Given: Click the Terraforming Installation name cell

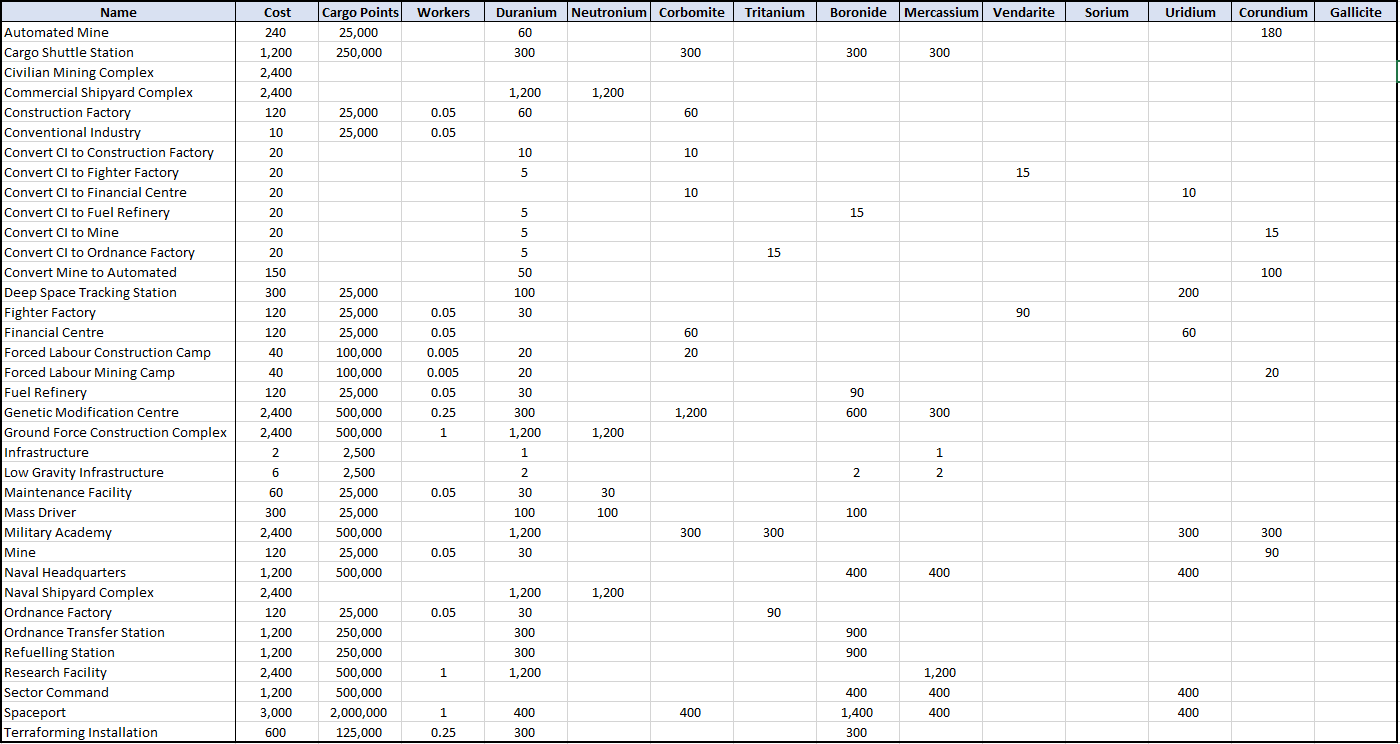Looking at the screenshot, I should pyautogui.click(x=119, y=732).
